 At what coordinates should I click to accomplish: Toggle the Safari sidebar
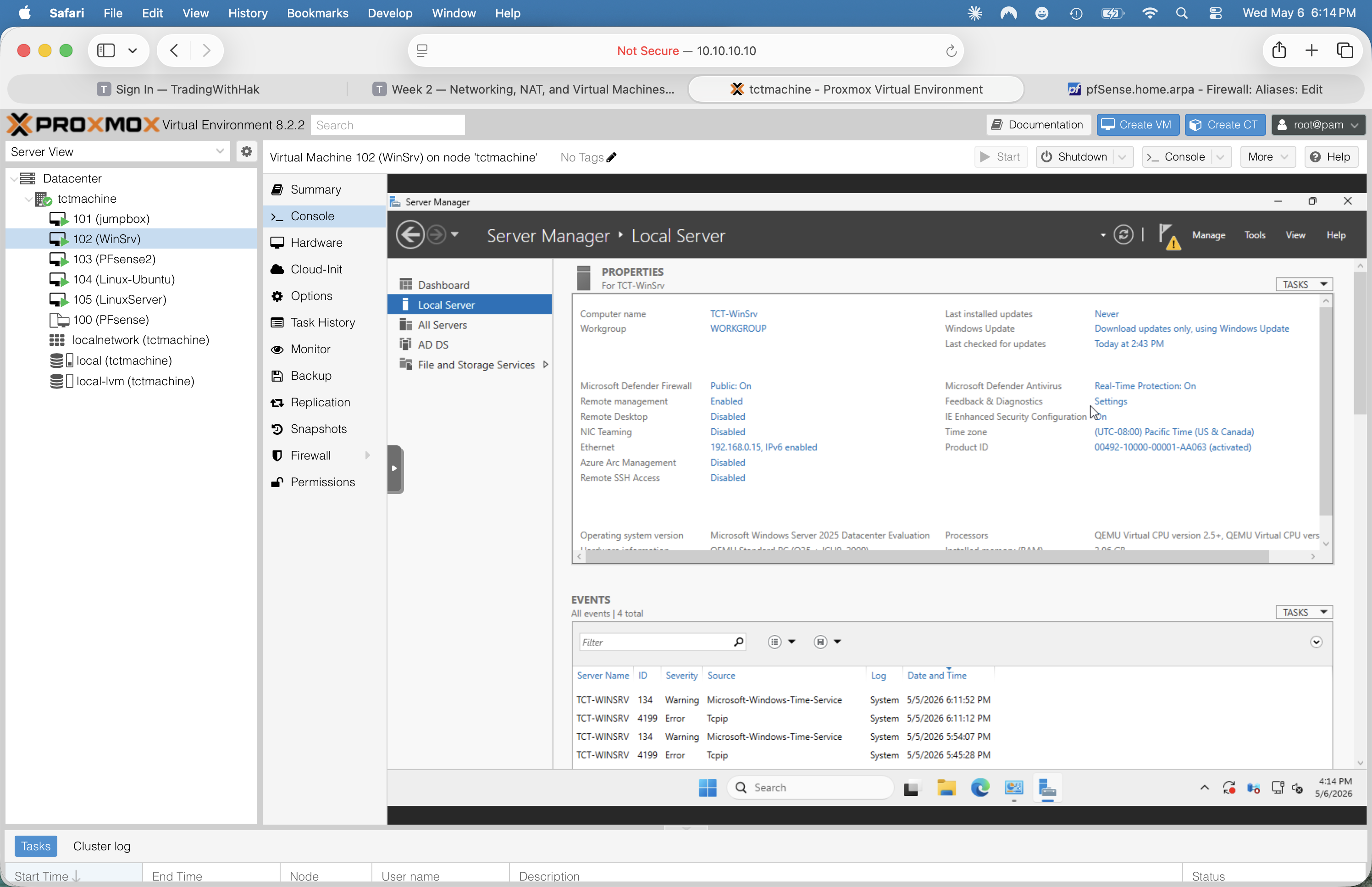click(x=106, y=51)
